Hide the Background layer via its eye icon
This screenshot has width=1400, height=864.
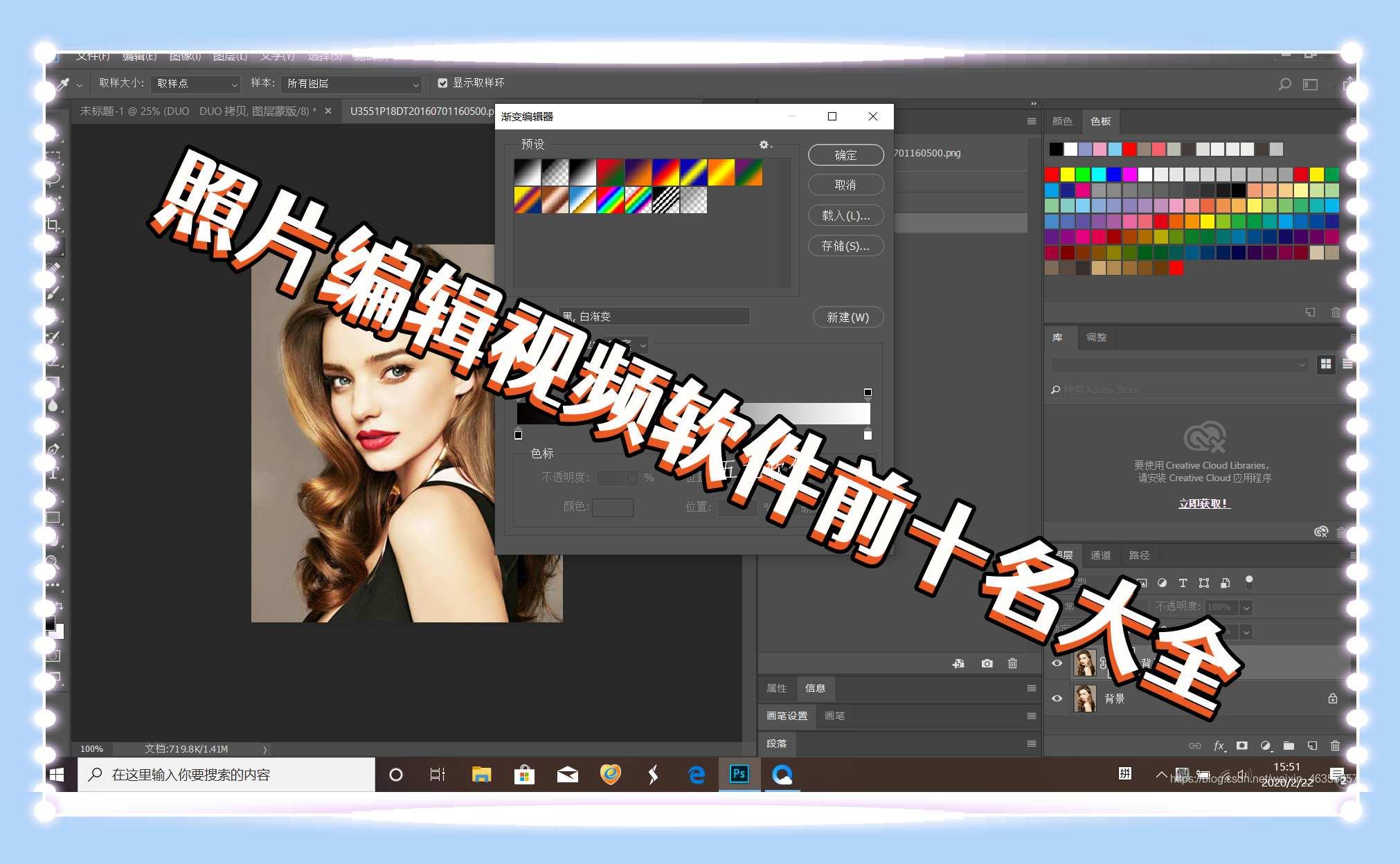1057,698
